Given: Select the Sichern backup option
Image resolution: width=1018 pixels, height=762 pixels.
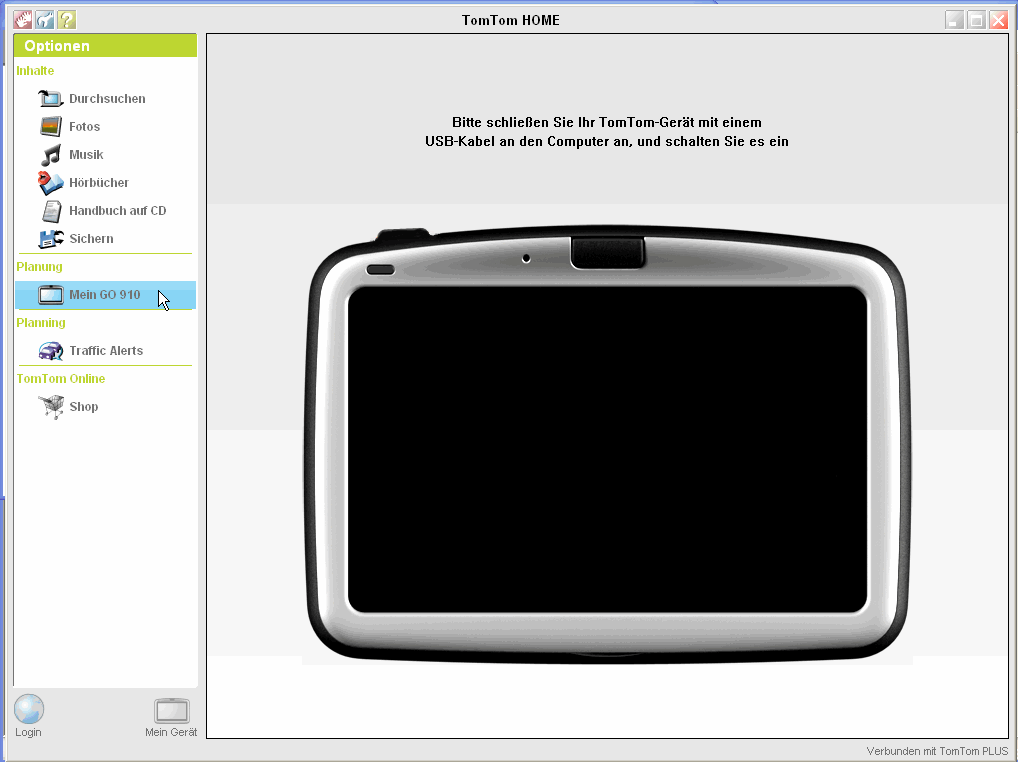Looking at the screenshot, I should (x=90, y=239).
